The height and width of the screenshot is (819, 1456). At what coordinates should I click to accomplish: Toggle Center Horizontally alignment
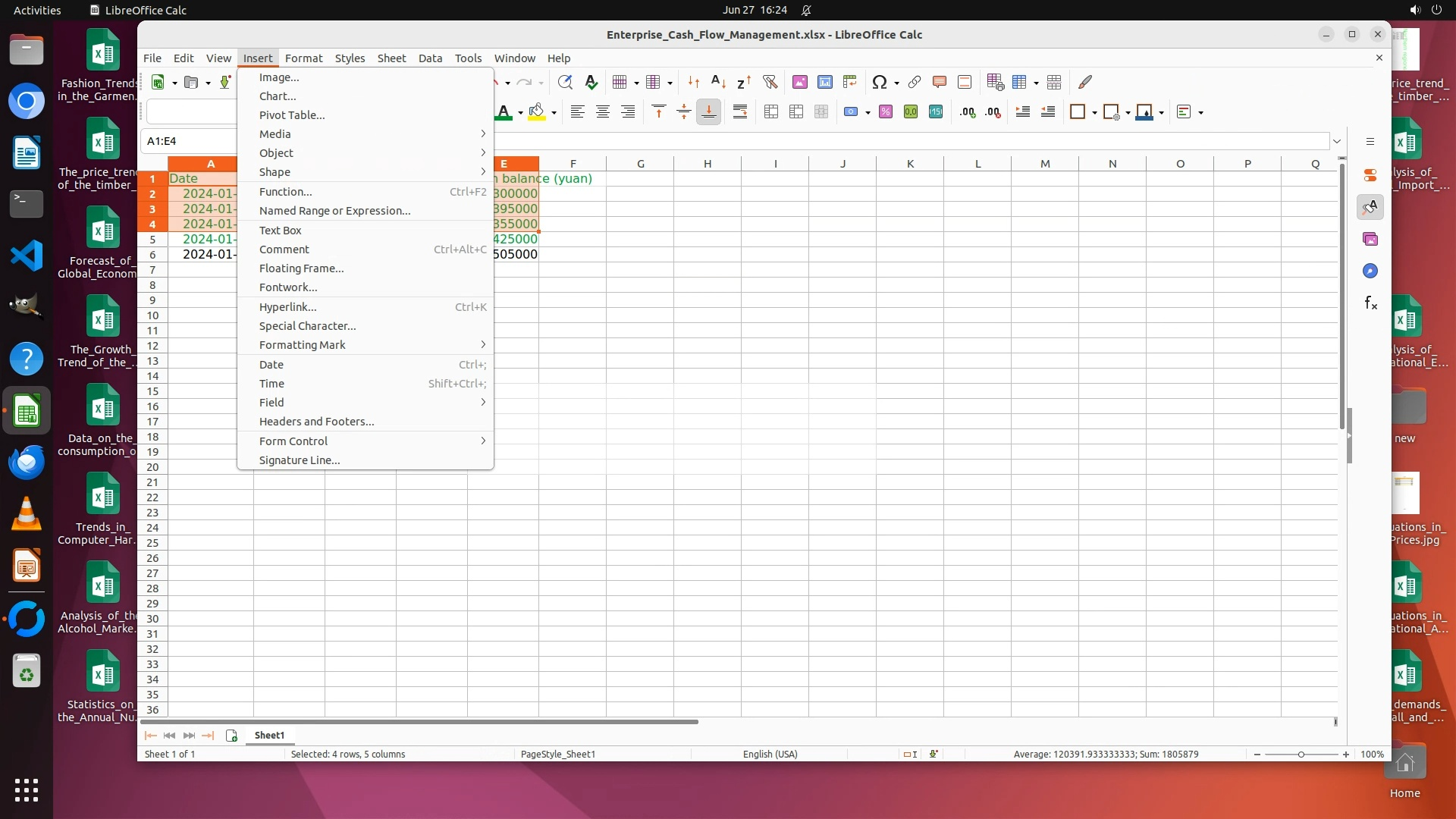point(603,112)
